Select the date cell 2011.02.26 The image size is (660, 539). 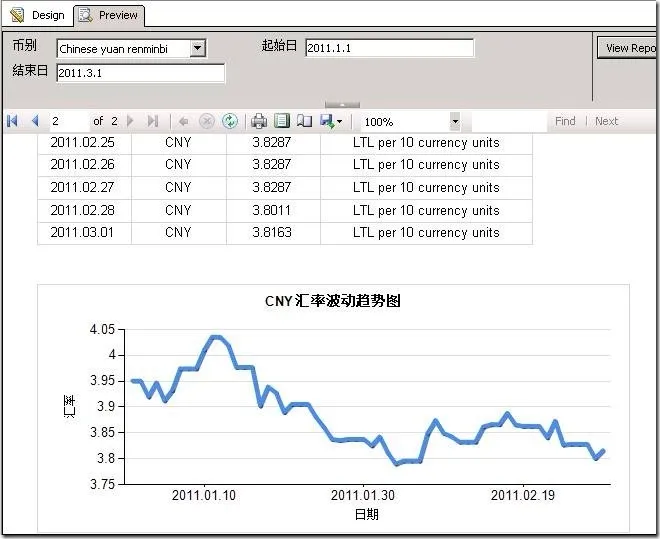(82, 164)
